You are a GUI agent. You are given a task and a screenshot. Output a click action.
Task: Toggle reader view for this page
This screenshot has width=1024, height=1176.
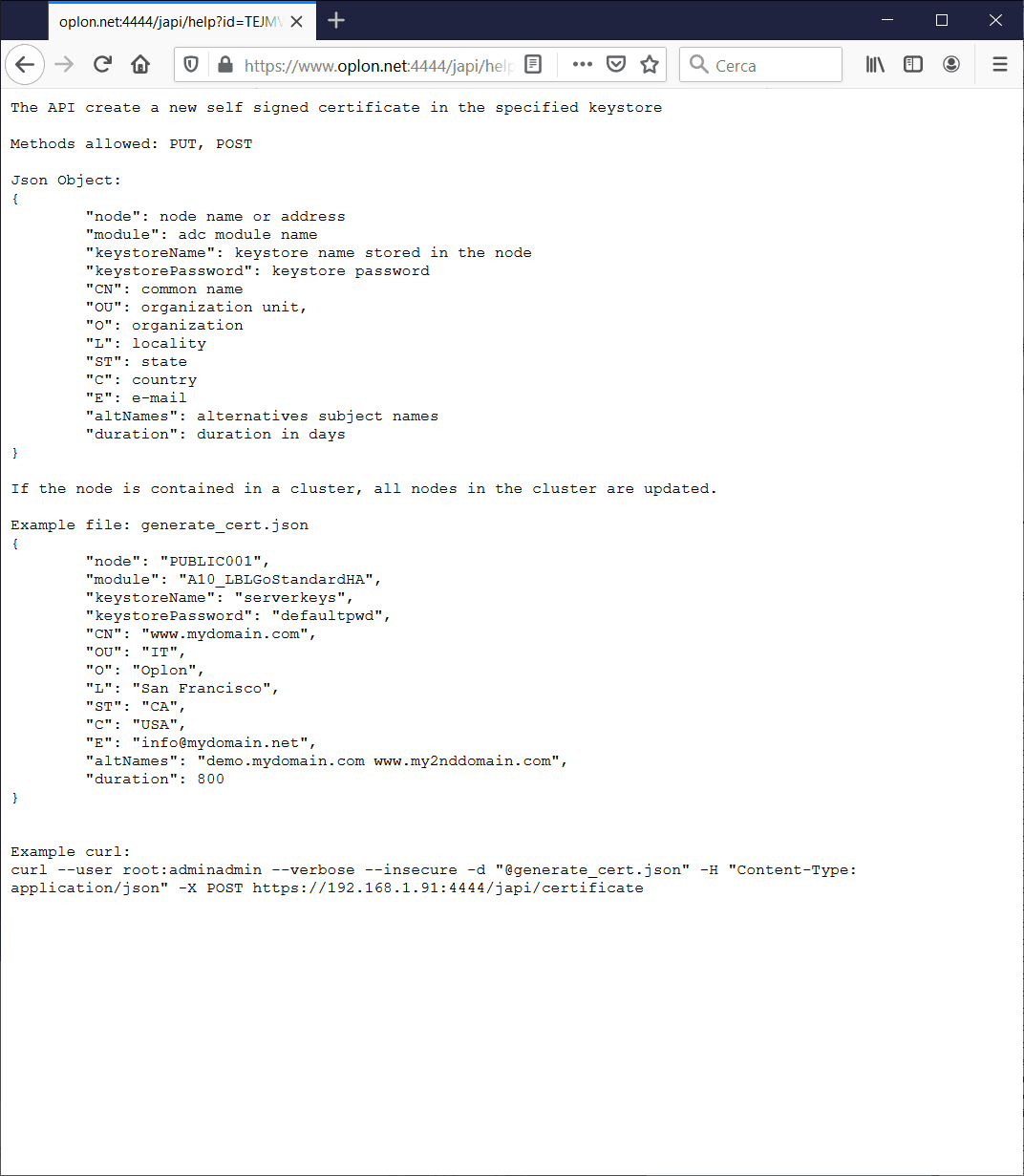point(533,64)
